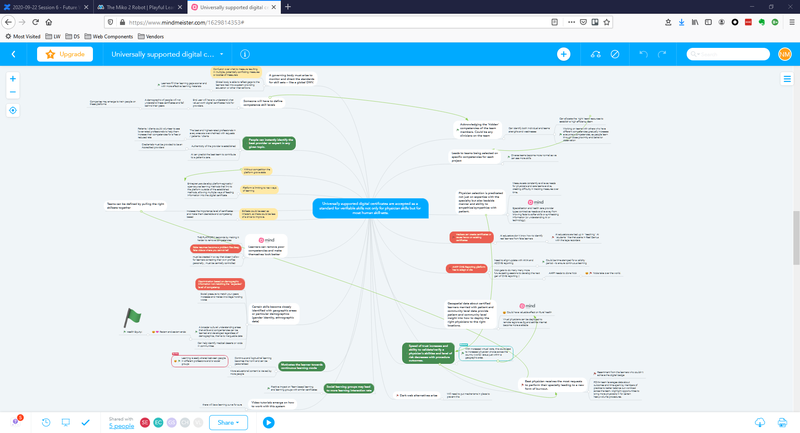
Task: Start presentation with the play button
Action: coord(268,422)
